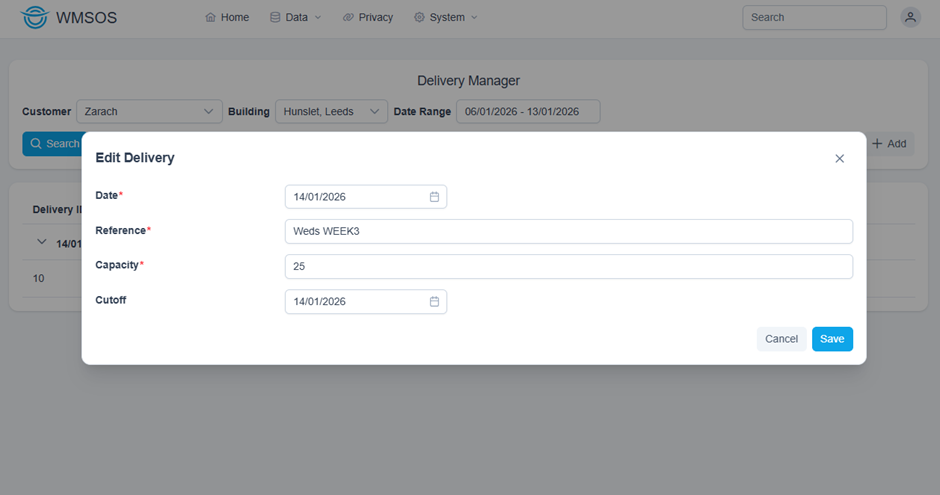Open the Privacy menu item
This screenshot has width=940, height=495.
pyautogui.click(x=367, y=17)
